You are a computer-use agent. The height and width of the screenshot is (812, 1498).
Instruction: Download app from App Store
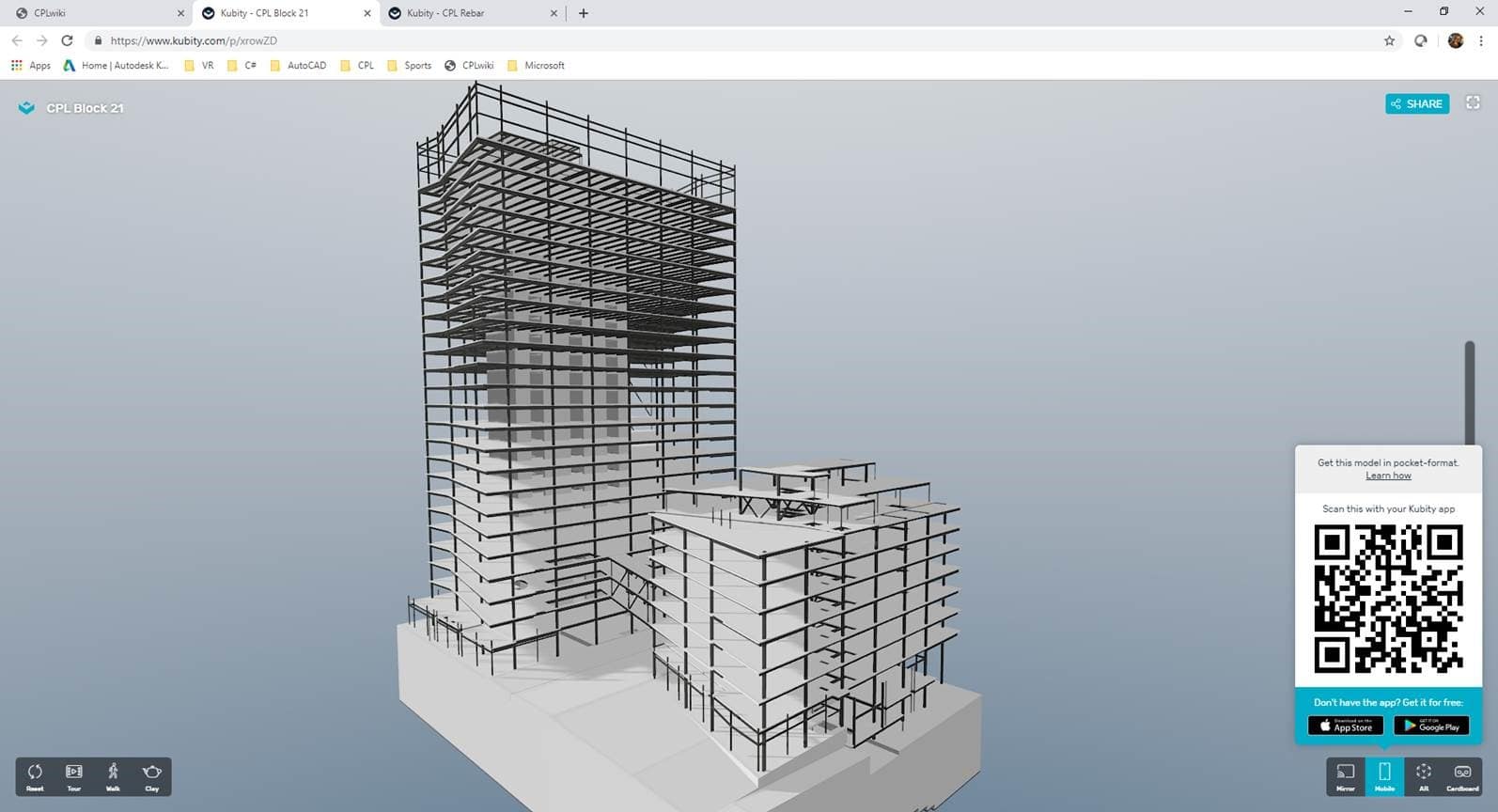pos(1345,726)
